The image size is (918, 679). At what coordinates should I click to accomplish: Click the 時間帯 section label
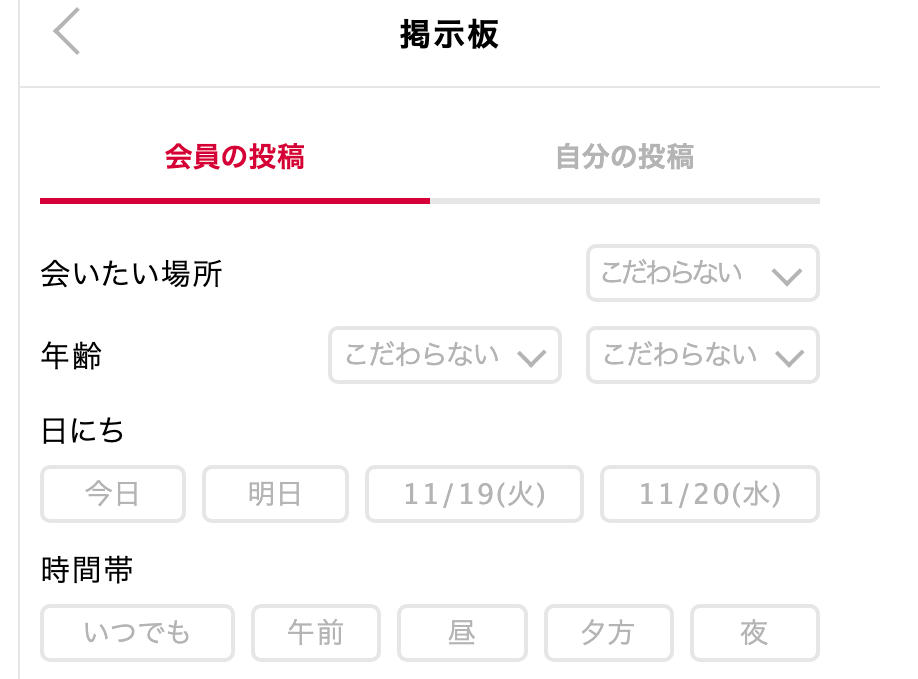coord(87,571)
